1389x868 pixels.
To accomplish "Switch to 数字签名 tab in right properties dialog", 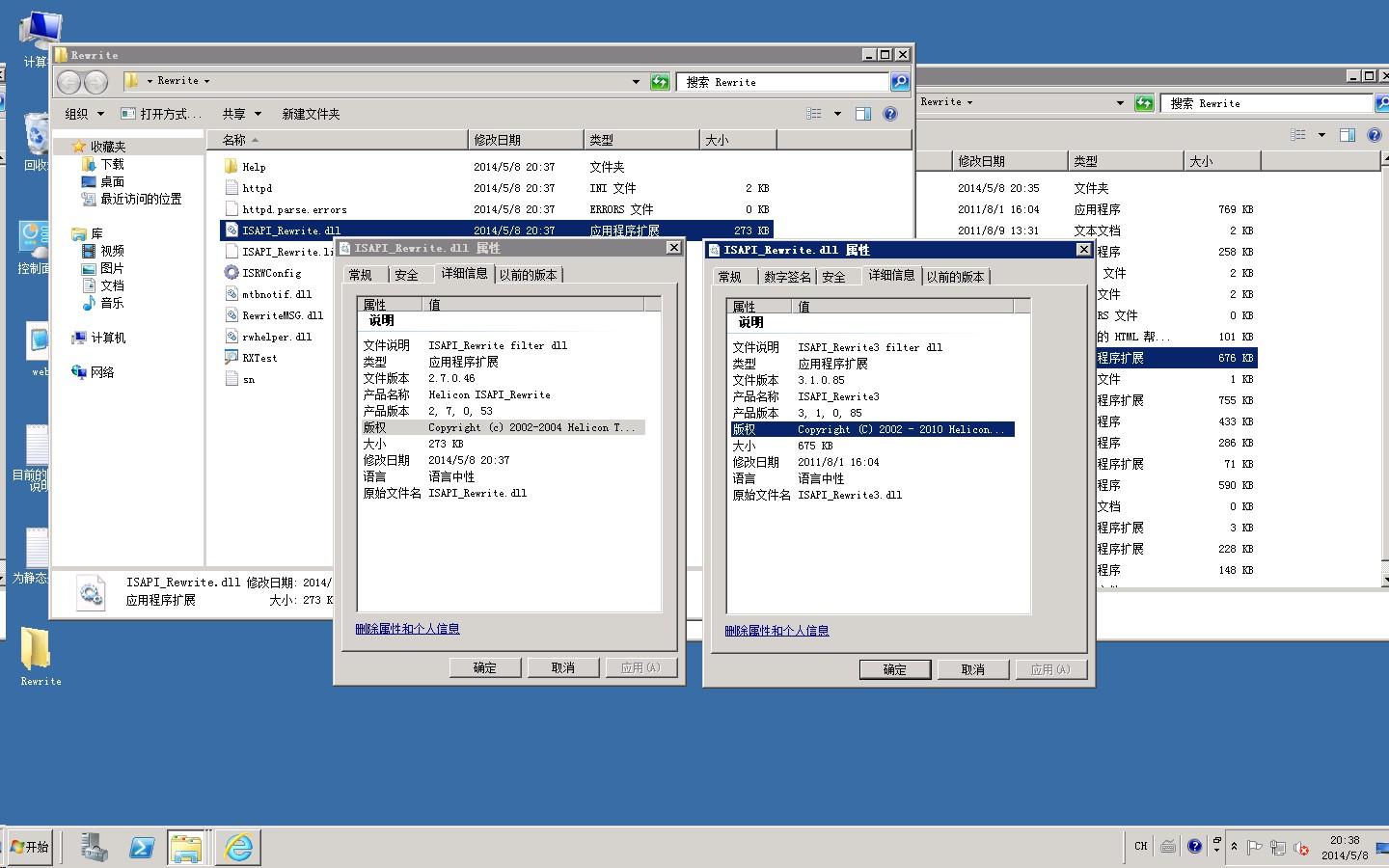I will (788, 277).
